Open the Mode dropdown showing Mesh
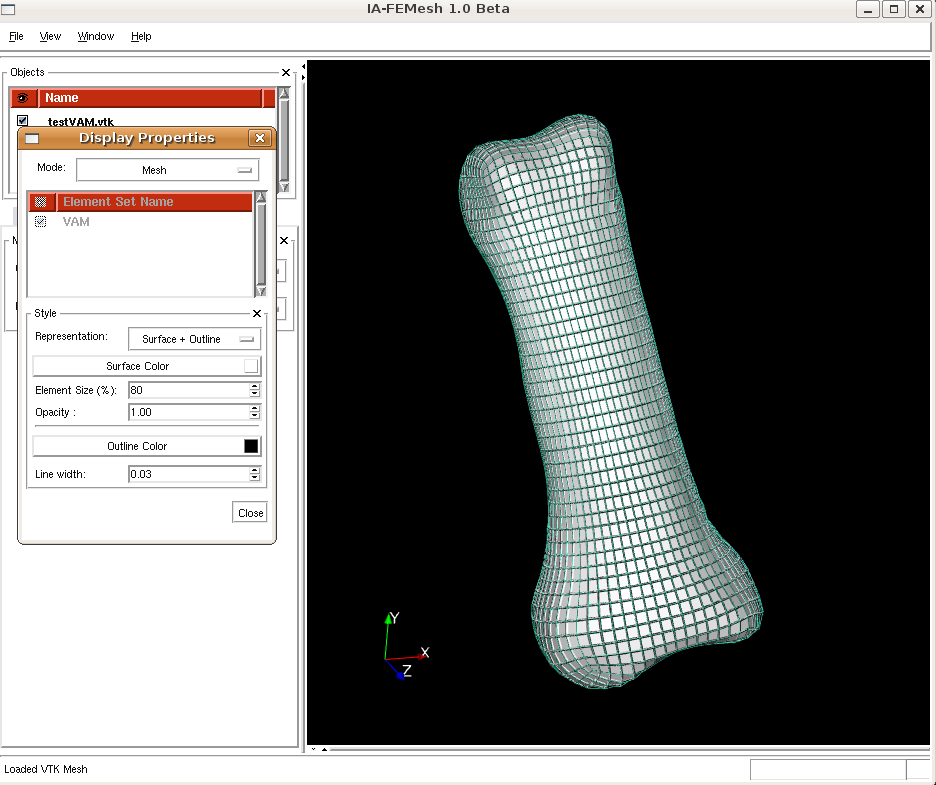This screenshot has height=785, width=936. click(167, 170)
